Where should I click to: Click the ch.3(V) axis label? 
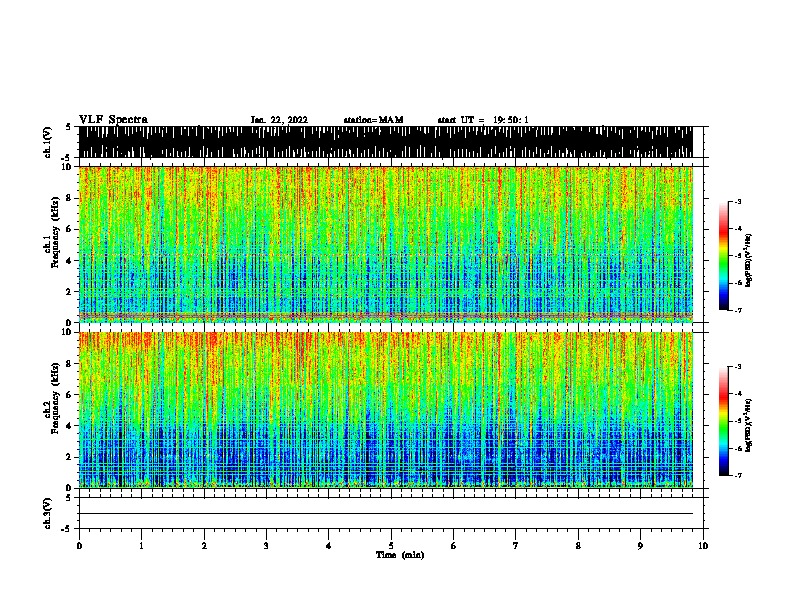48,513
